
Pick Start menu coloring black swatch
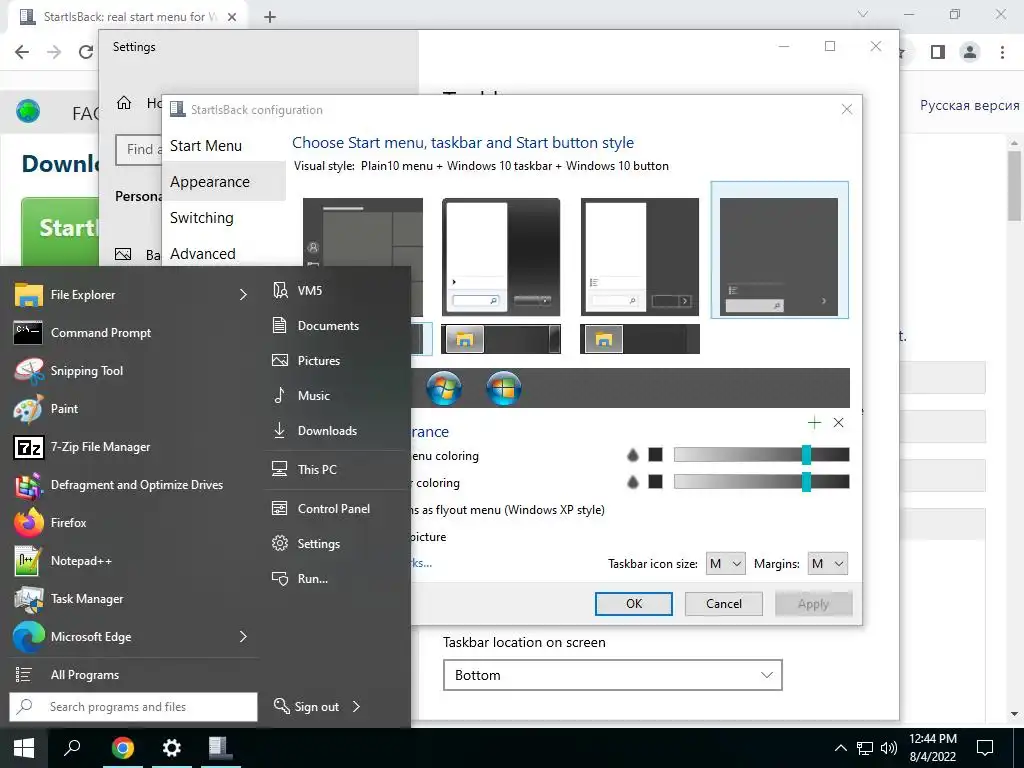[656, 455]
